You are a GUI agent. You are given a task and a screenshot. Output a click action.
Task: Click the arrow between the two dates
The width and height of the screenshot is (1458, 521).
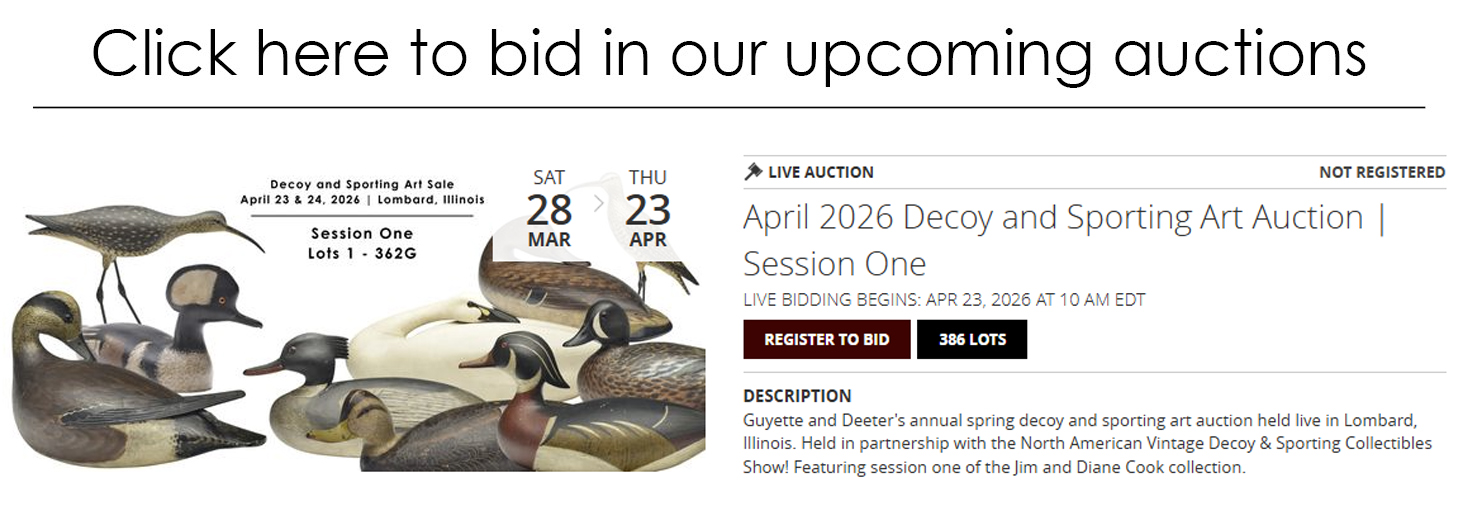point(599,203)
